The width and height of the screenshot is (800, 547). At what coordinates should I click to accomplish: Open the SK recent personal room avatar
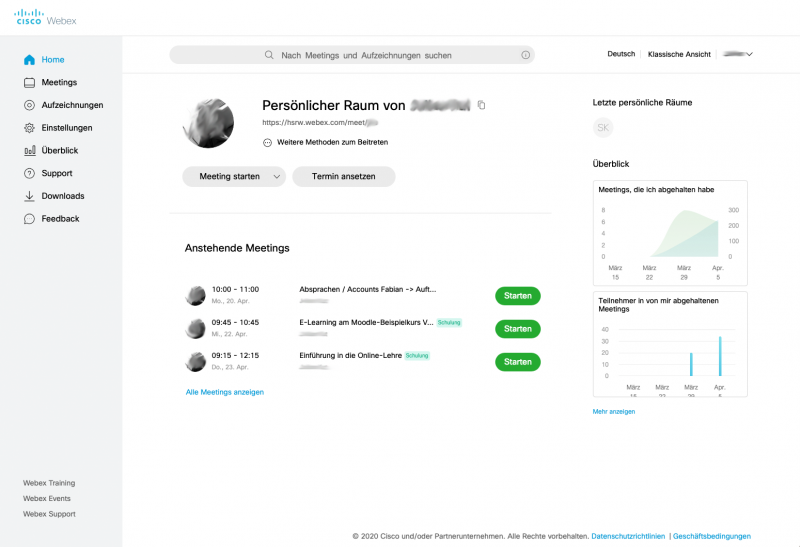point(603,128)
